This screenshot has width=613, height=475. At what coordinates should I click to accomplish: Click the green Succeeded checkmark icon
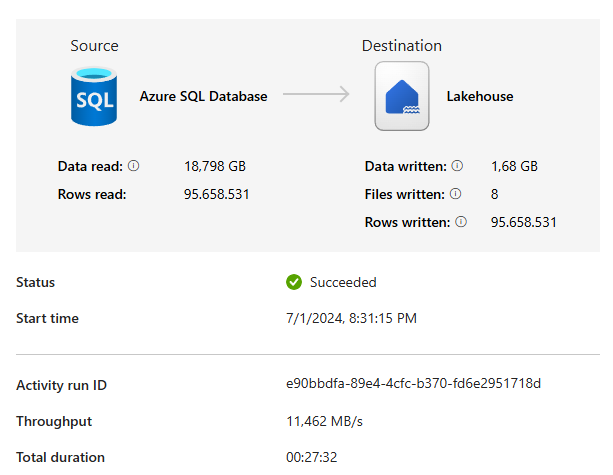point(294,282)
